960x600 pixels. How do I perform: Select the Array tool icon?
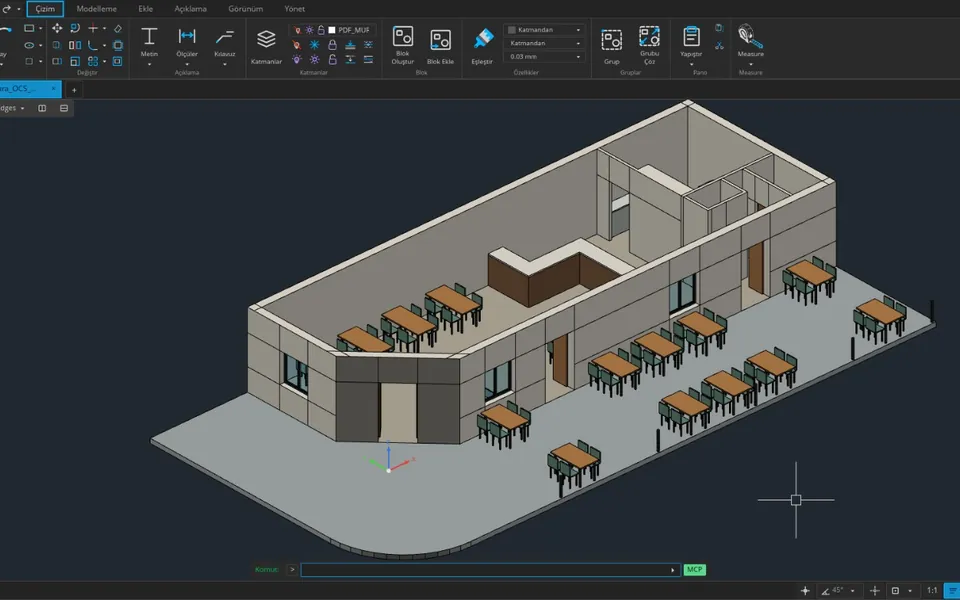click(x=92, y=61)
